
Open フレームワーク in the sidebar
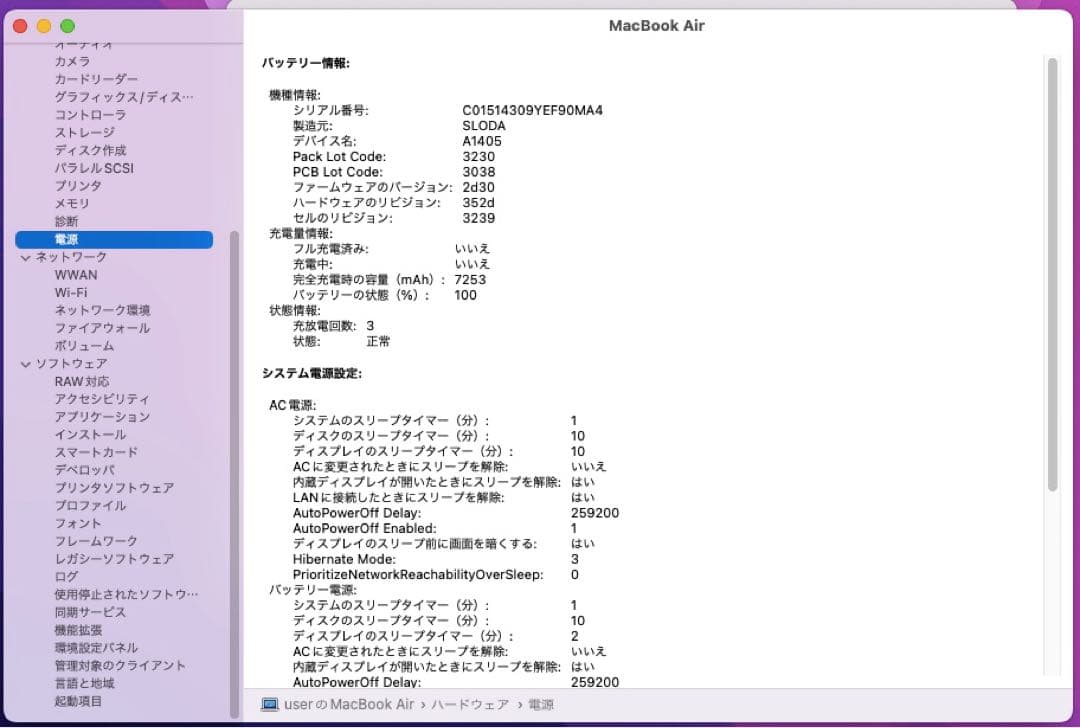[96, 541]
